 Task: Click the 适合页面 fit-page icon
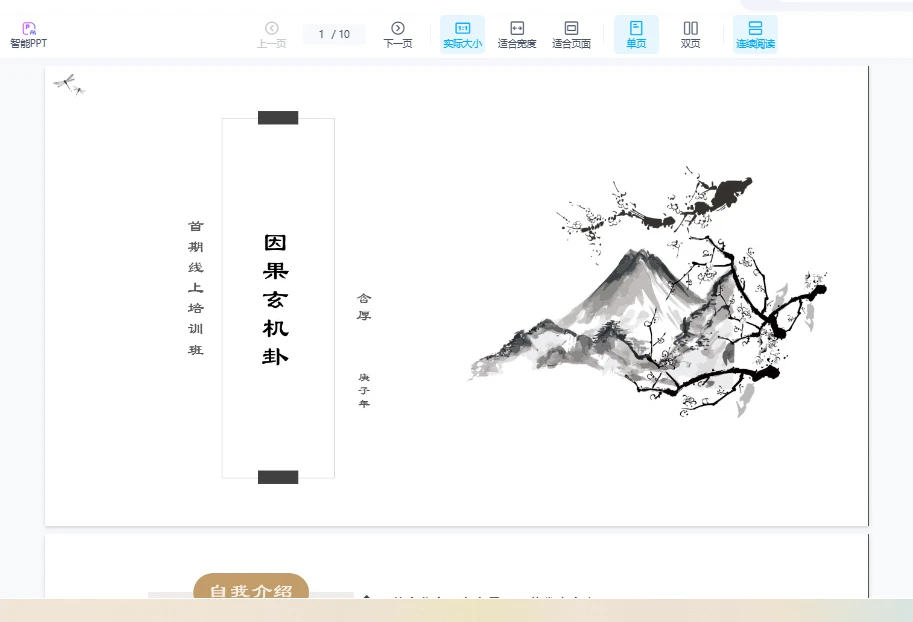pyautogui.click(x=570, y=28)
